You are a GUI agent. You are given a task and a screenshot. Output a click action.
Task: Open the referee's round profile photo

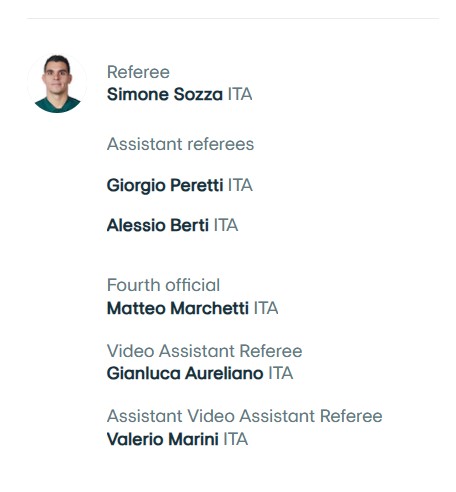(57, 83)
